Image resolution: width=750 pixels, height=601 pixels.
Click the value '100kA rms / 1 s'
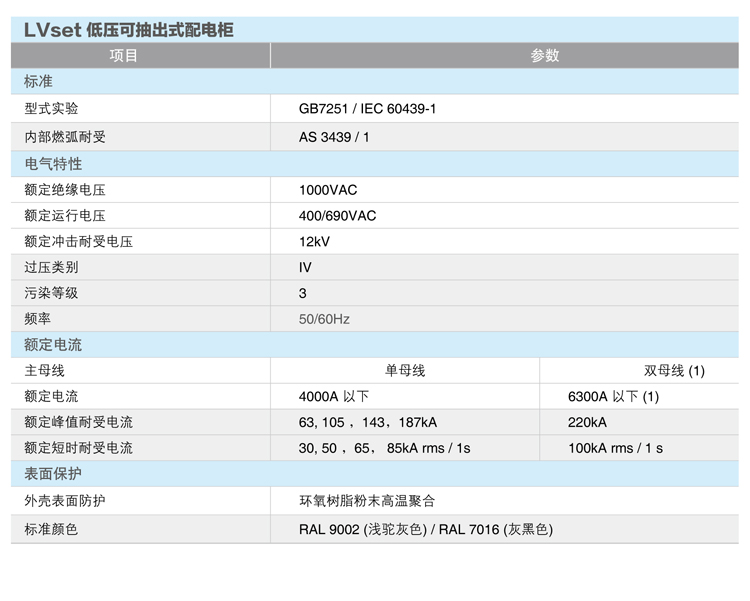point(616,448)
